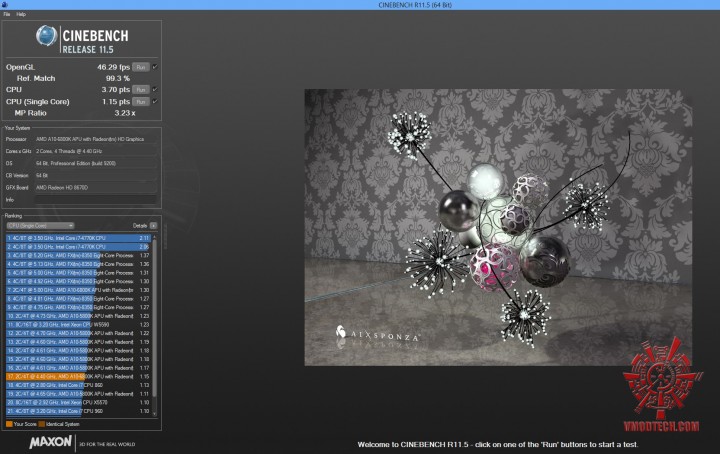
Task: Click the orange Your Score legend swatch
Action: pos(8,424)
